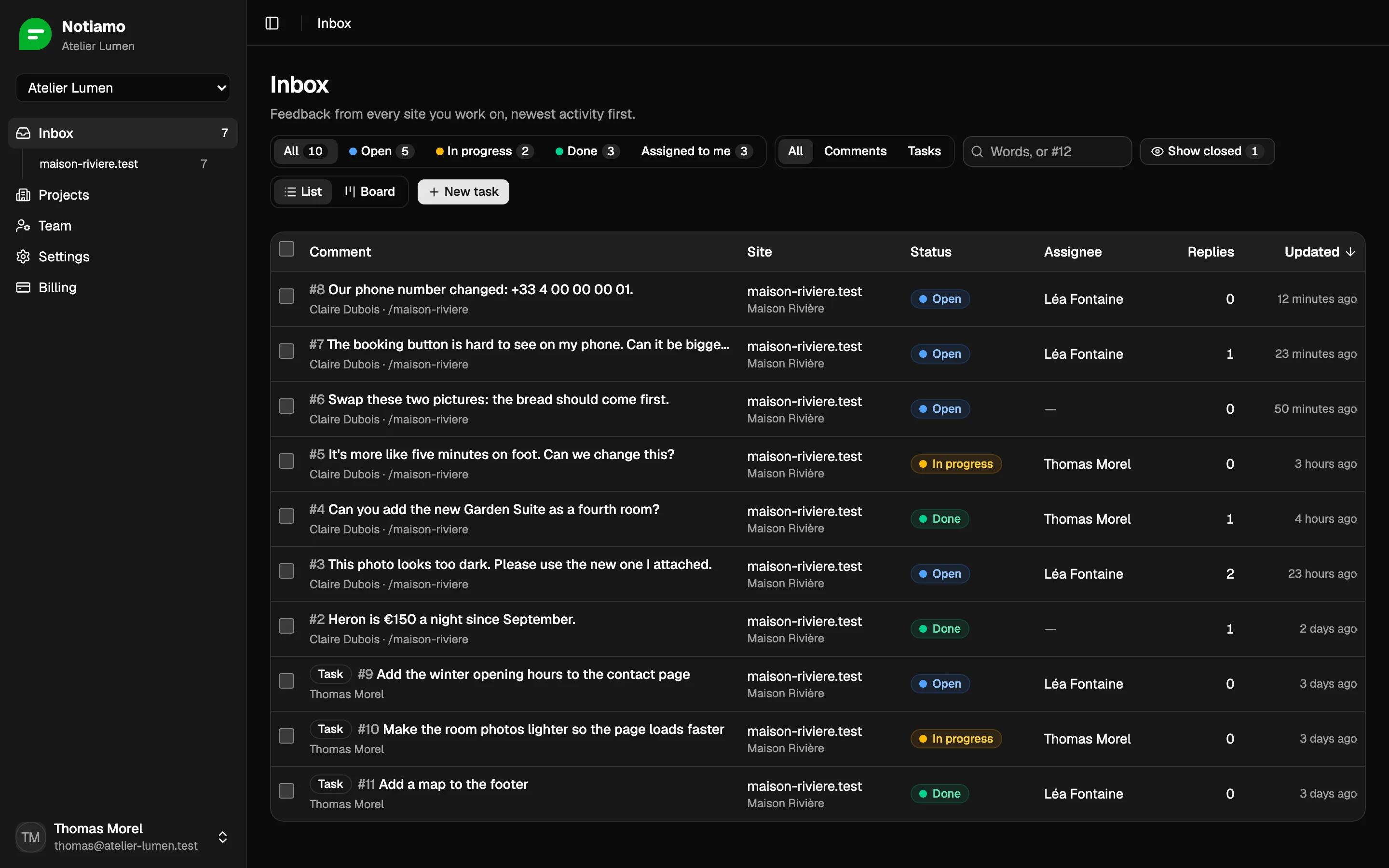The height and width of the screenshot is (868, 1389).
Task: Select Inbox in the sidebar
Action: coord(123,133)
